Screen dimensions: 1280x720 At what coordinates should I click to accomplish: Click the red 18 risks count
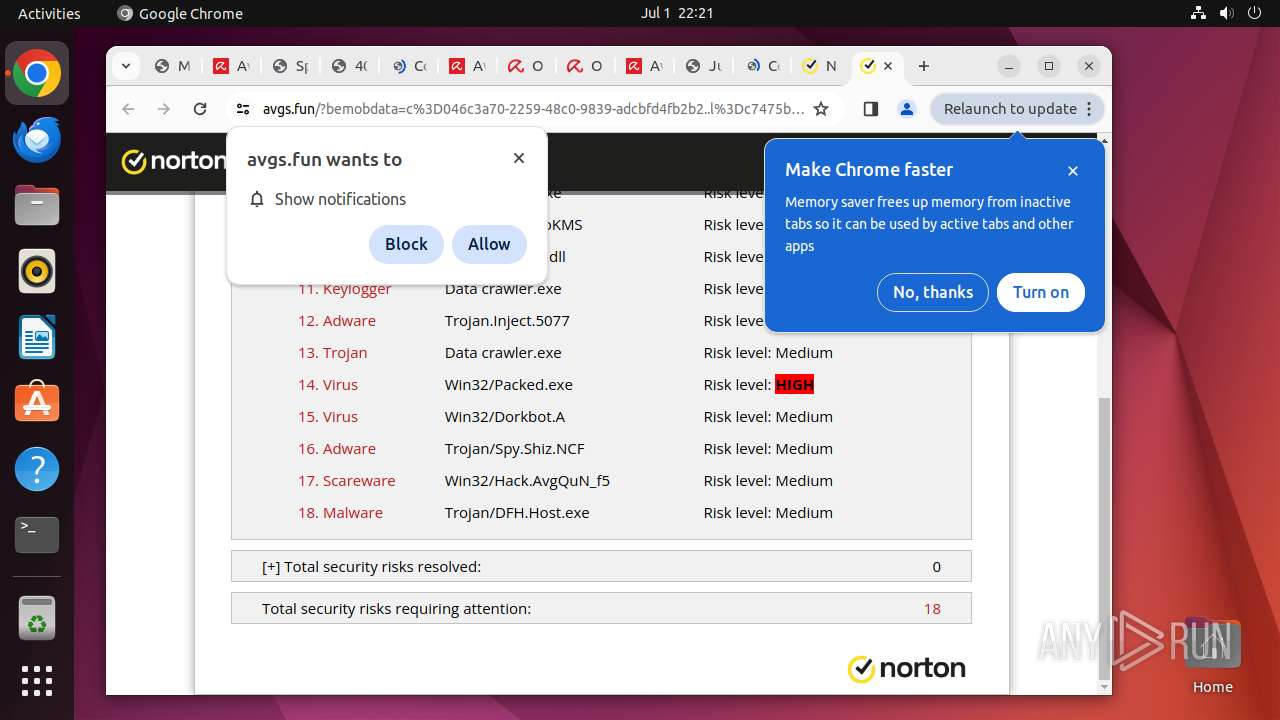[932, 608]
